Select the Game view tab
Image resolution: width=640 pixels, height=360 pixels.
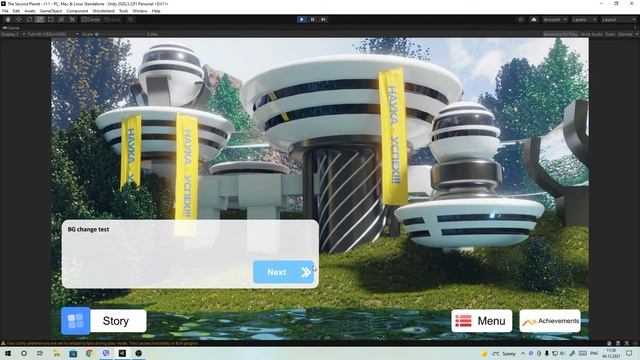coord(11,28)
